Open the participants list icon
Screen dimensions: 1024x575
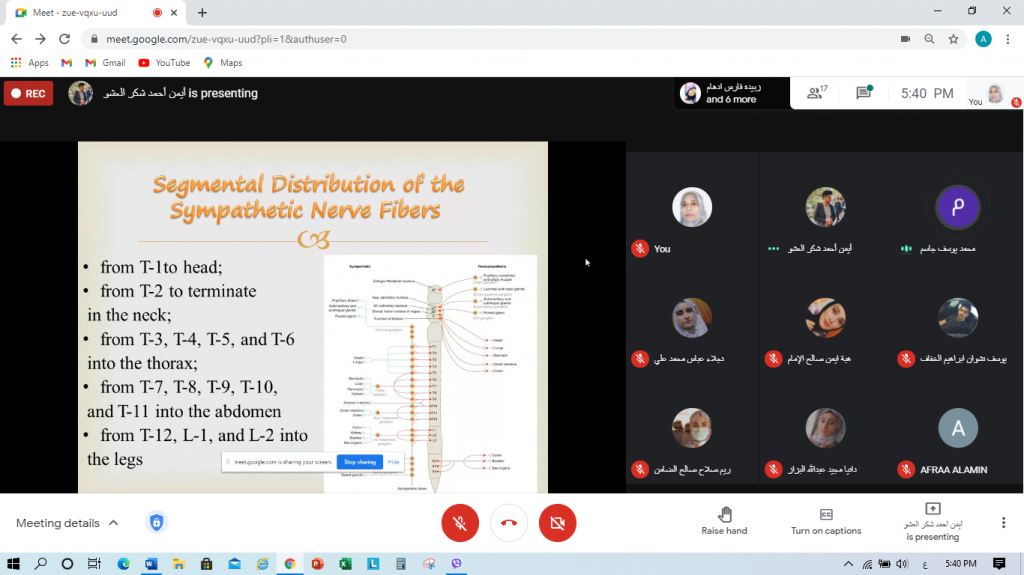coord(817,93)
